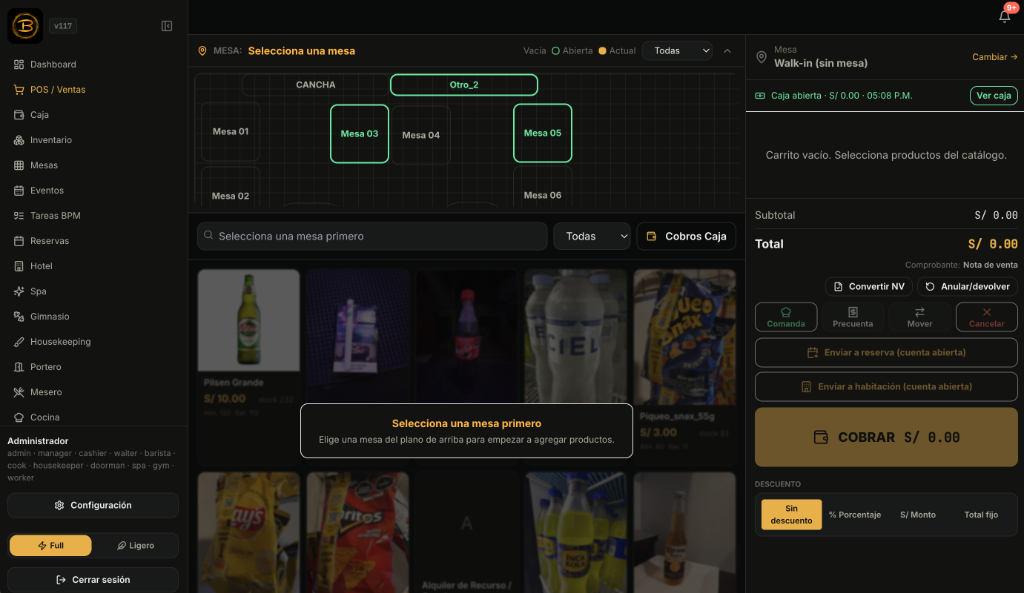The image size is (1024, 593).
Task: Select CANCHA zone tab
Action: click(x=315, y=85)
